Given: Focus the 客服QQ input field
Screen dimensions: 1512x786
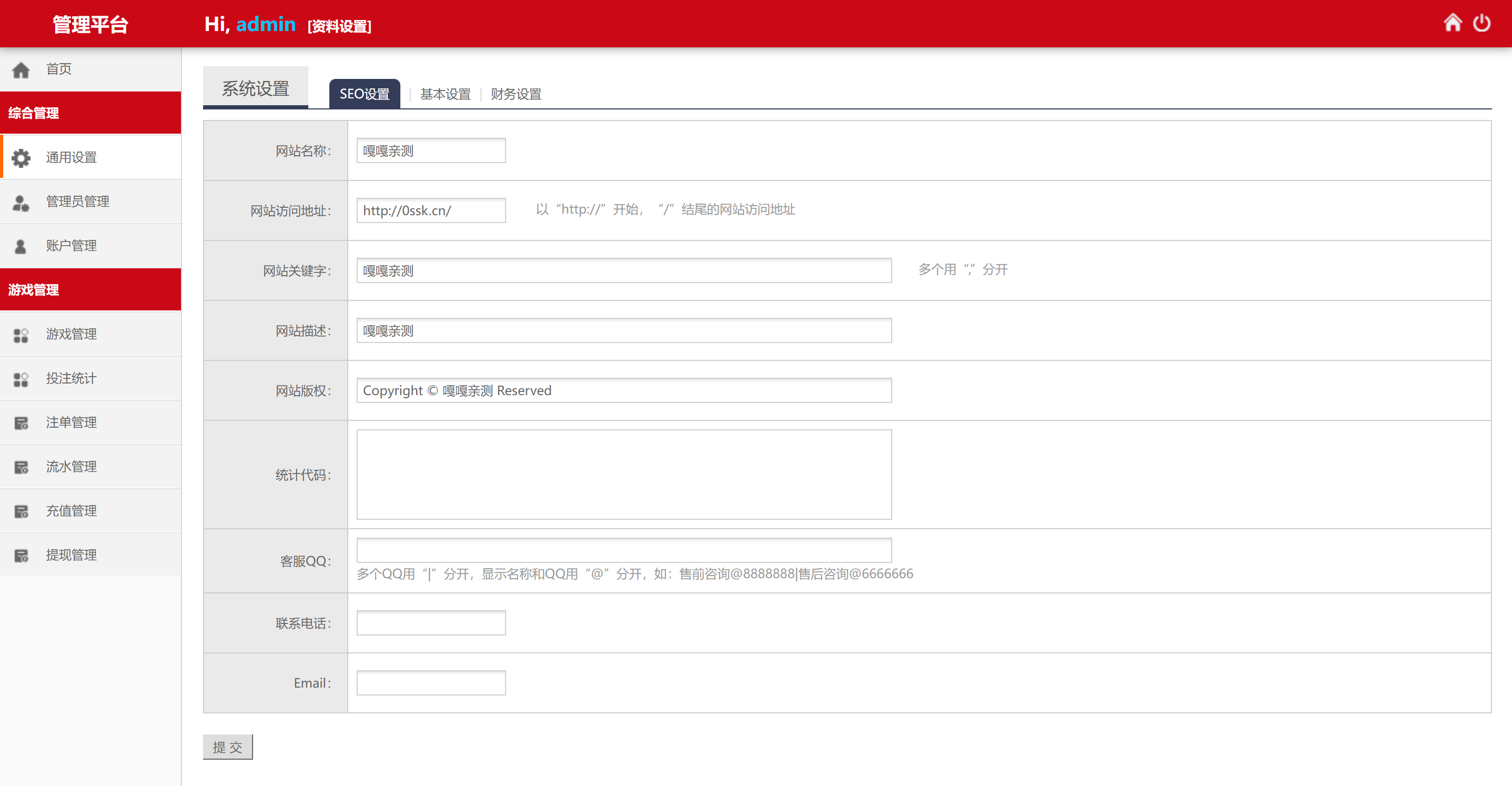Looking at the screenshot, I should 624,550.
